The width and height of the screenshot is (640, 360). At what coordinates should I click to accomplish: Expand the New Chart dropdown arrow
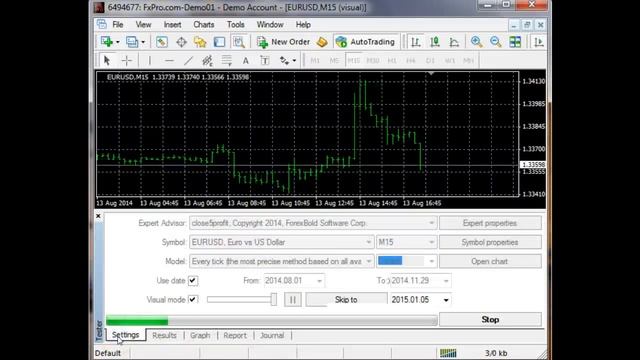pyautogui.click(x=118, y=42)
